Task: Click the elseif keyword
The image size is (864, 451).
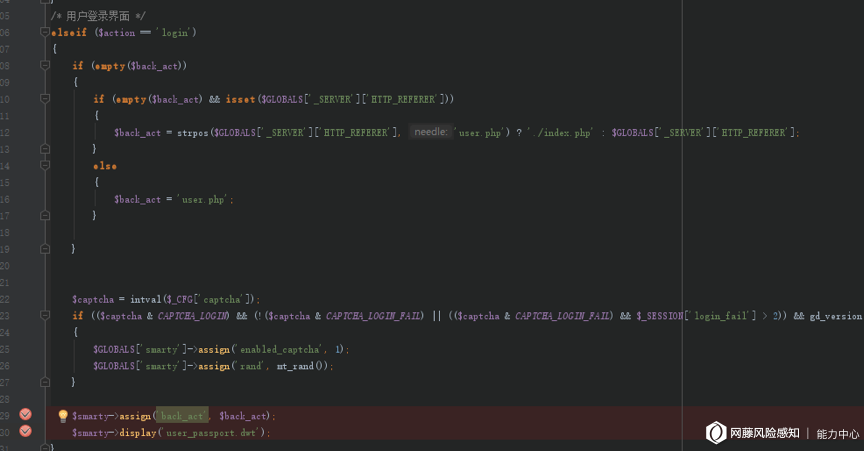Action: 69,33
